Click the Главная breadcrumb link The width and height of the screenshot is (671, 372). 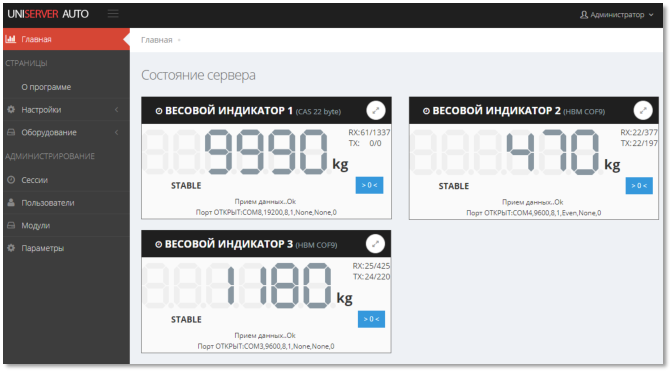[x=157, y=40]
